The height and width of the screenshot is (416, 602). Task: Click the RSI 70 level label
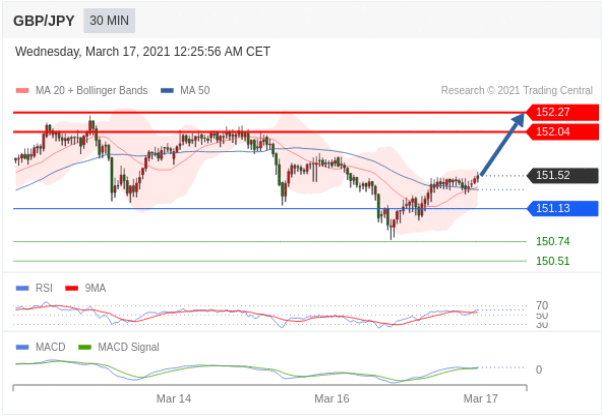pos(542,305)
